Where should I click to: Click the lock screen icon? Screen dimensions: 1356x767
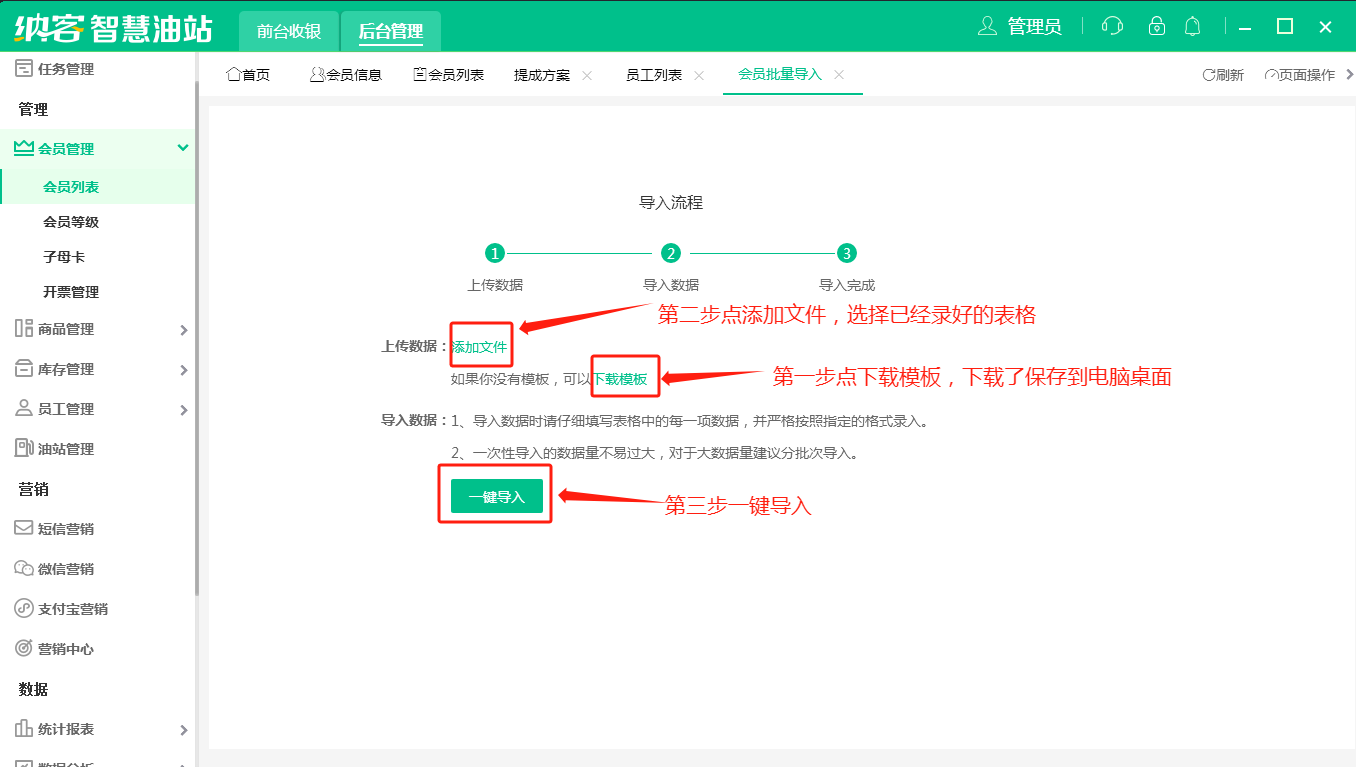click(1157, 27)
